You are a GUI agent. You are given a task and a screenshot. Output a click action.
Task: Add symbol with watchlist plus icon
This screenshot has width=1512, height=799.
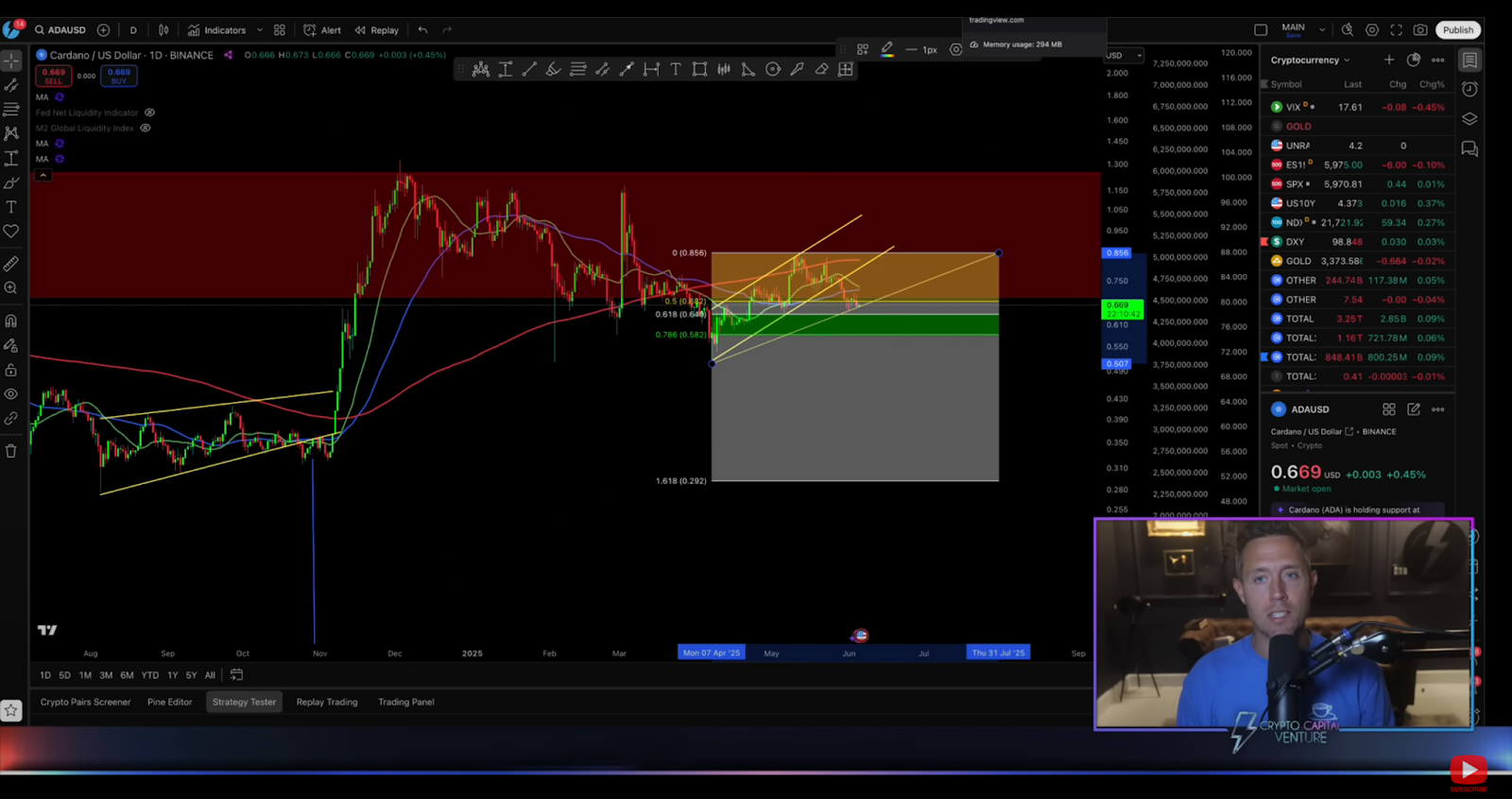click(1389, 60)
